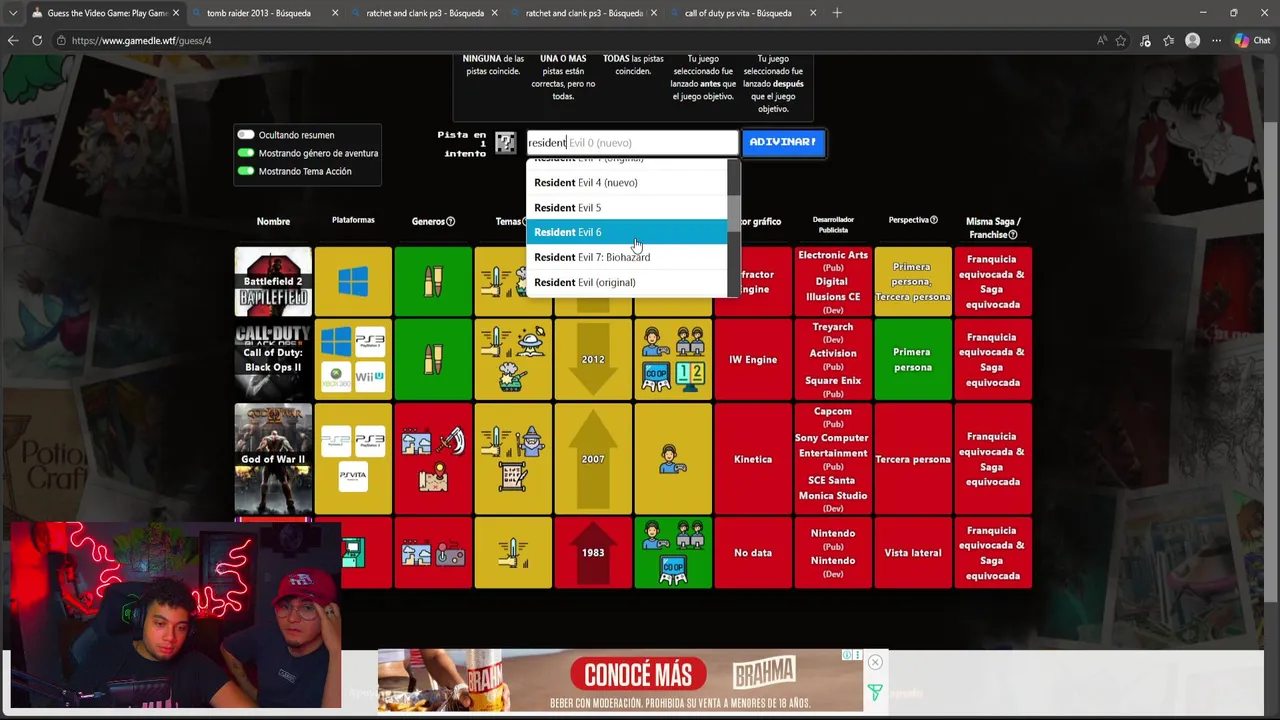Click genre icons in God of War II row
1280x720 pixels.
pyautogui.click(x=433, y=459)
